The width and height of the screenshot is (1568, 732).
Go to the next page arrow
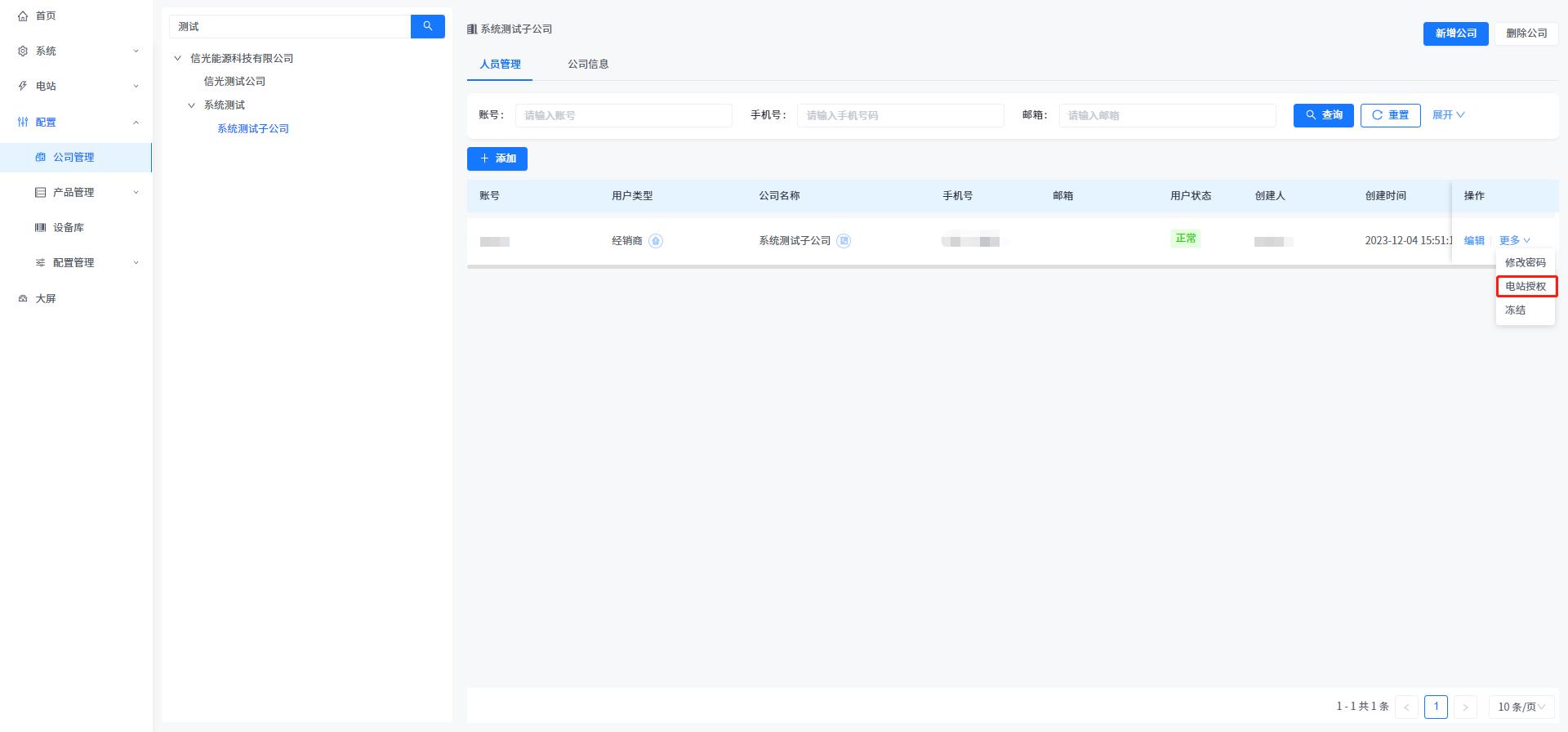1465,707
